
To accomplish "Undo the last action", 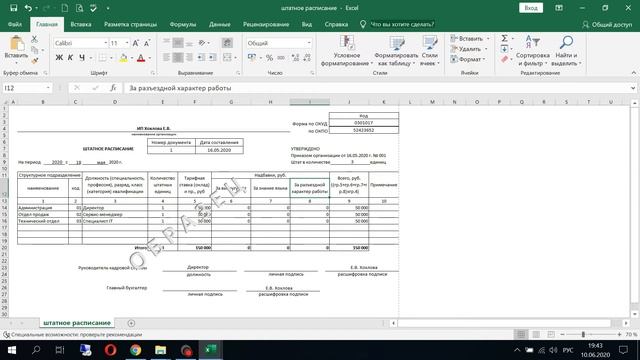I will click(28, 8).
